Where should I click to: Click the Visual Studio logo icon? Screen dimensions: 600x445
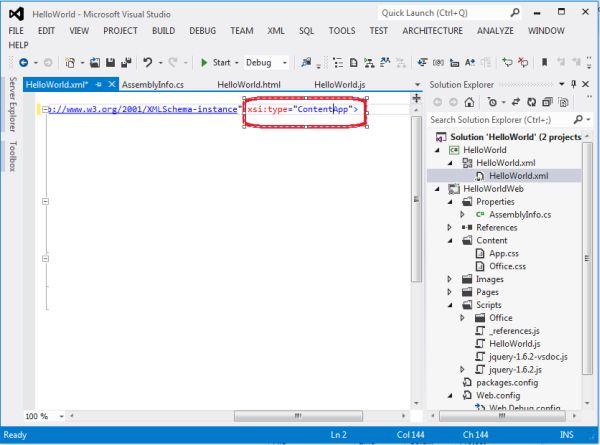(x=16, y=14)
